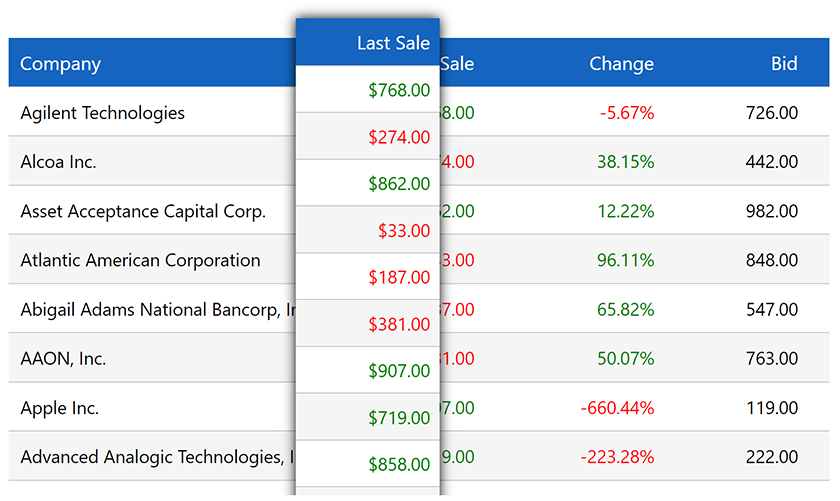Click the Apple Inc. company cell
The height and width of the screenshot is (501, 840).
coord(60,409)
